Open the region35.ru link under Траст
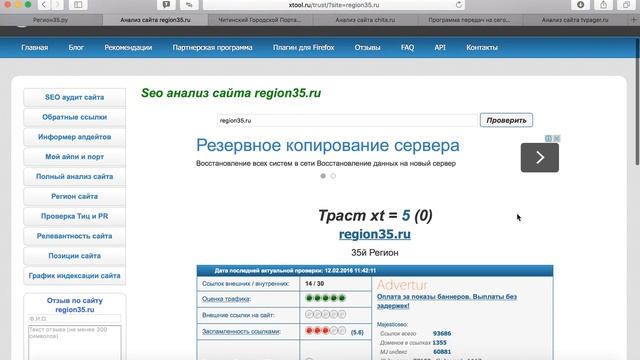Image resolution: width=640 pixels, height=360 pixels. [x=375, y=234]
